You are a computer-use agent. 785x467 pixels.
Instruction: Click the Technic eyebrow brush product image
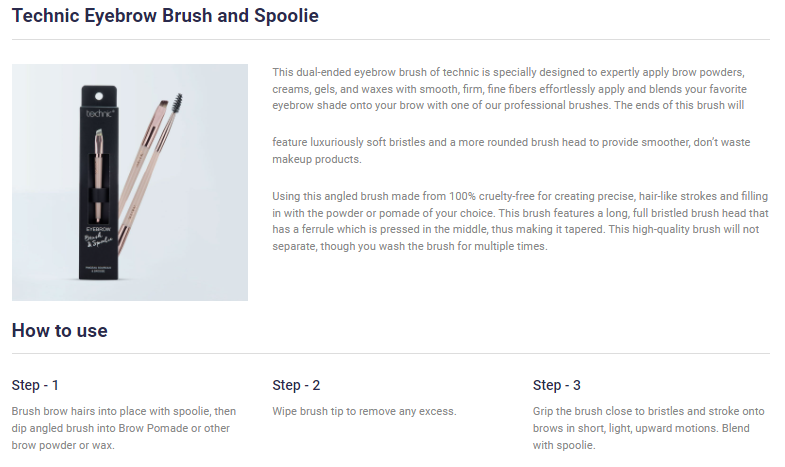point(130,182)
